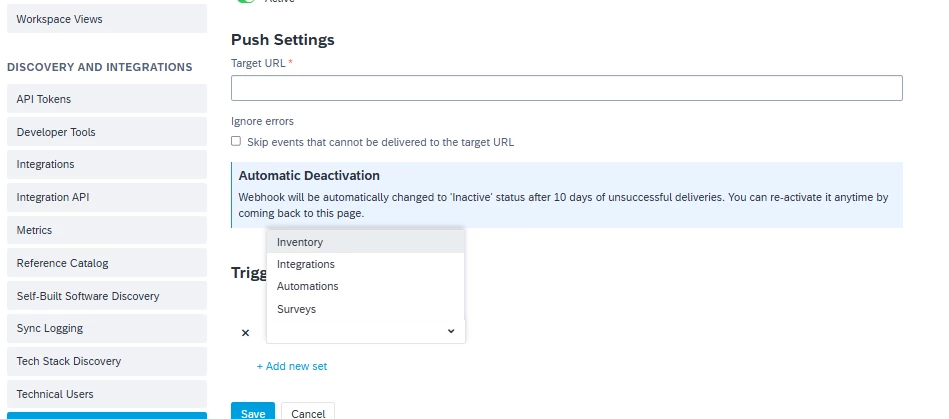Navigate to Metrics in sidebar

click(x=107, y=230)
